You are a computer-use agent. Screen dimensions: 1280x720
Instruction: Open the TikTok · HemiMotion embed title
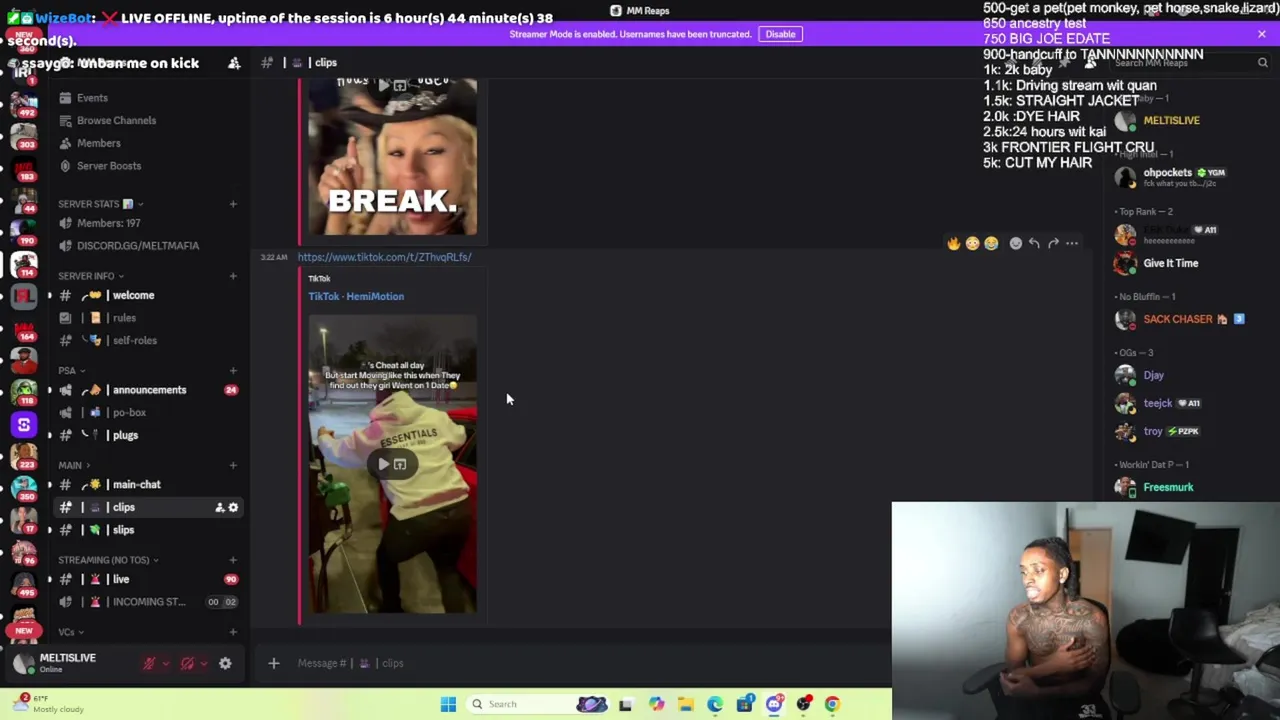tap(356, 296)
